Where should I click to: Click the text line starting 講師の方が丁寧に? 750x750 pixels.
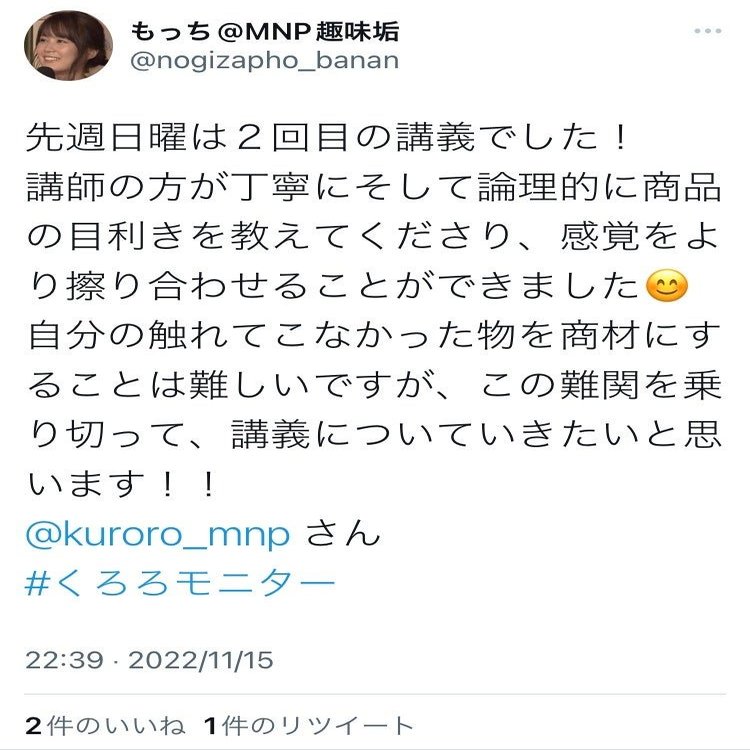374,188
